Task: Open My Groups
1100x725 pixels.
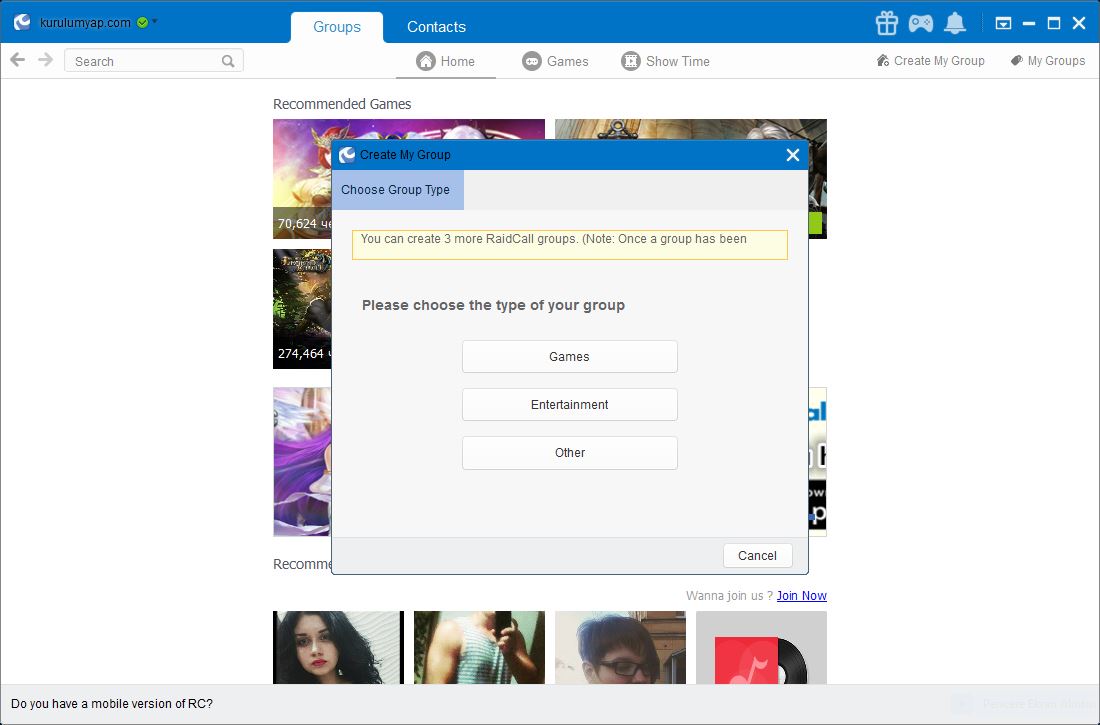Action: click(x=1048, y=61)
